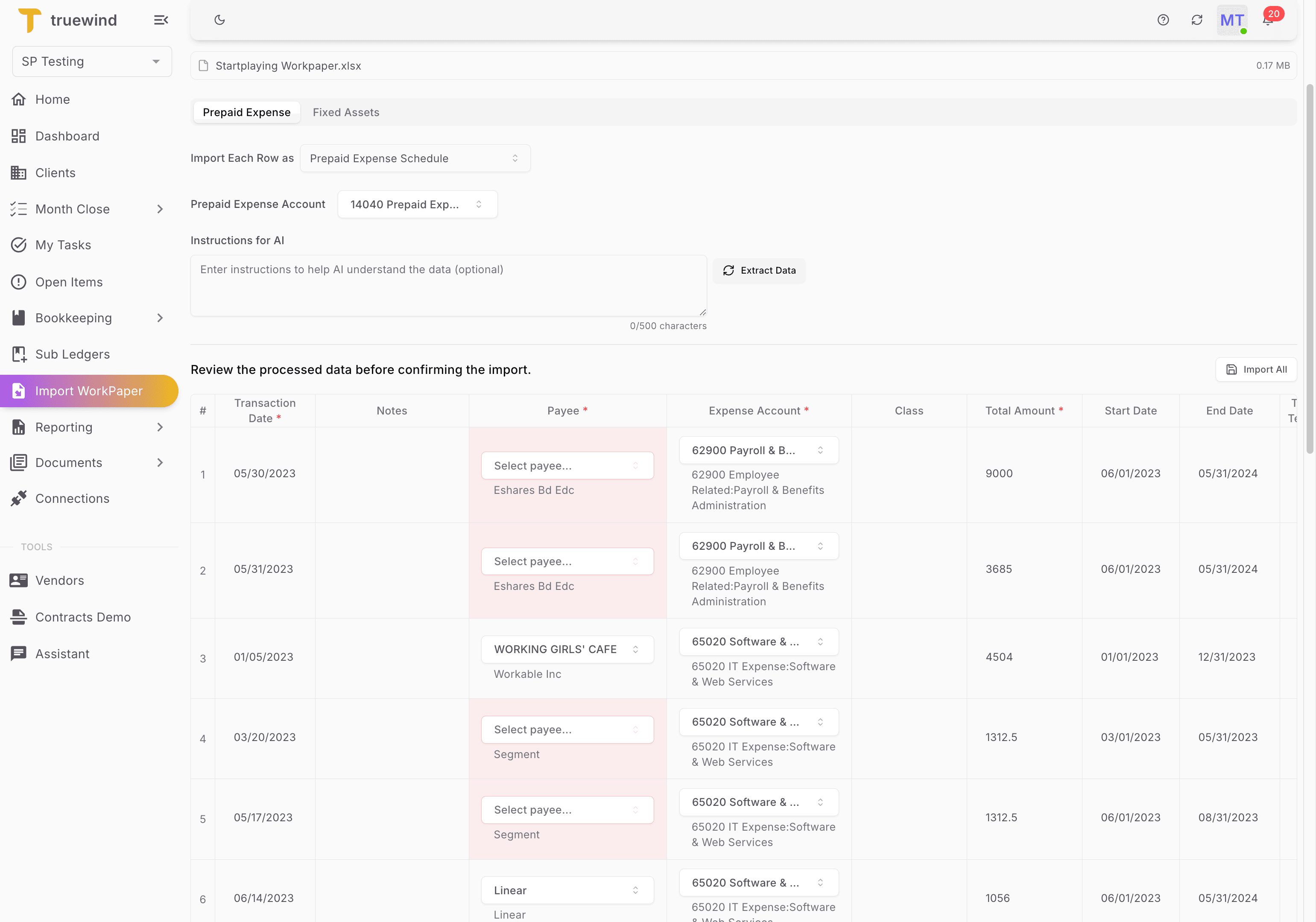Click the Extract Data button

(759, 270)
